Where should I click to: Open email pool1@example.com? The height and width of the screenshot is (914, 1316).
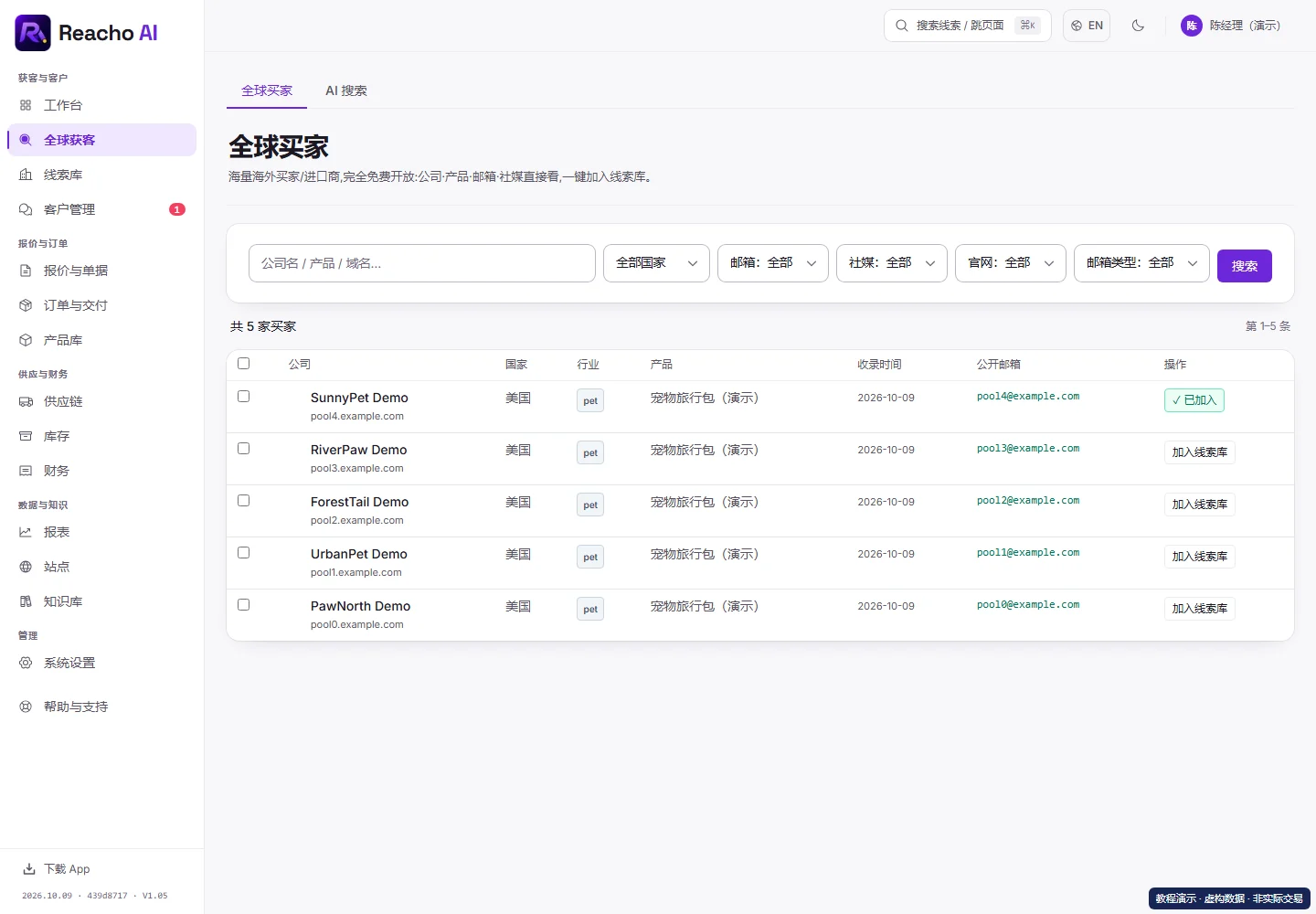click(1028, 553)
